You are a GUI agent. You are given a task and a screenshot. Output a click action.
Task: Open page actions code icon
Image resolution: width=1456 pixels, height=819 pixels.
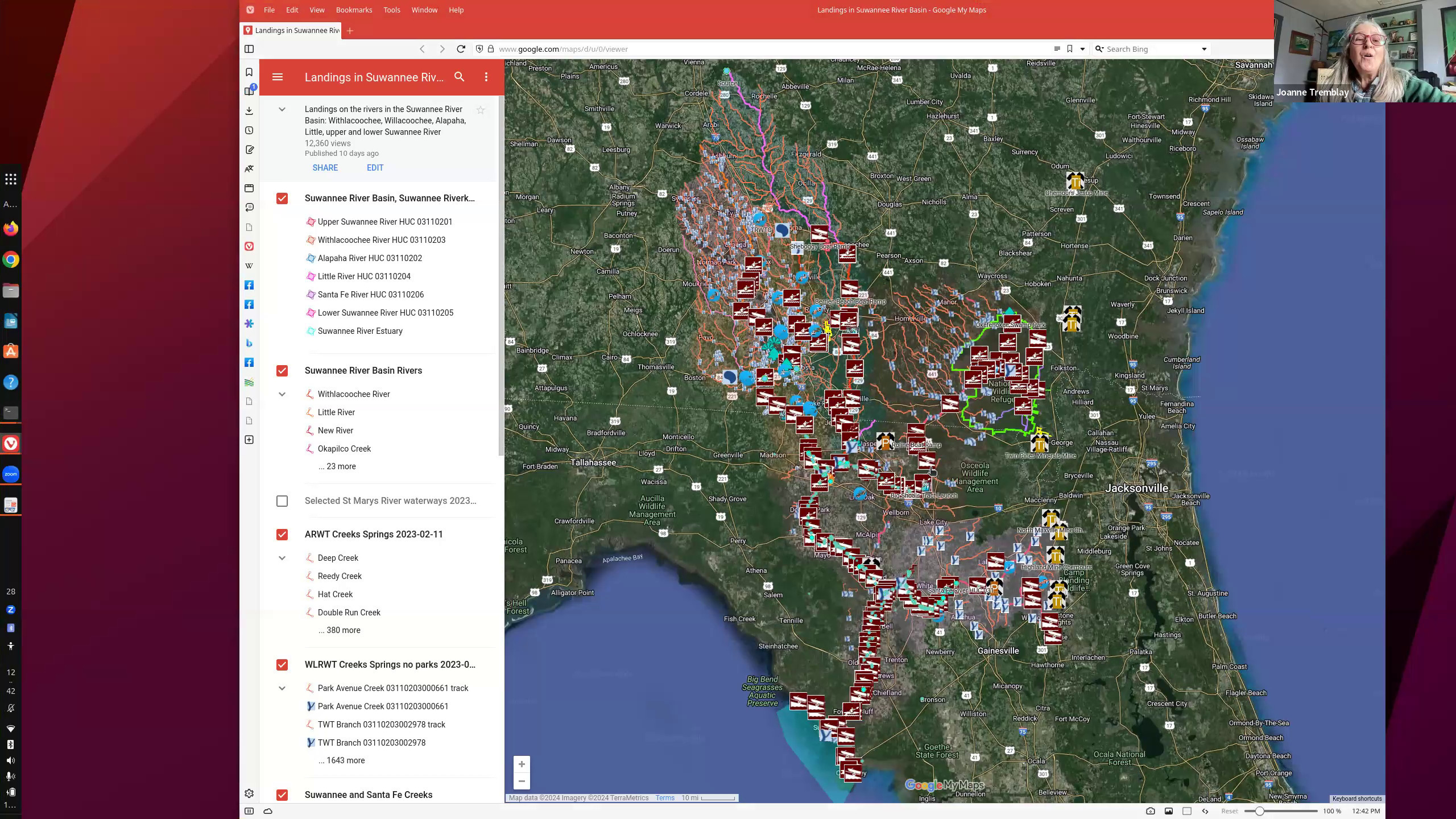(1205, 811)
